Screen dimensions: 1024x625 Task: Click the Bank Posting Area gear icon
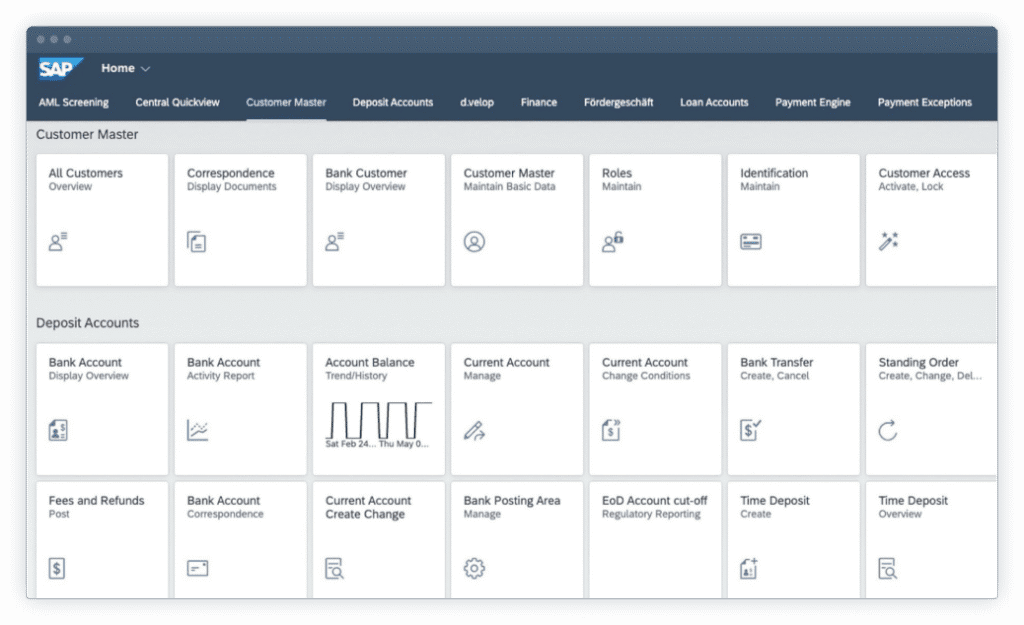click(474, 568)
